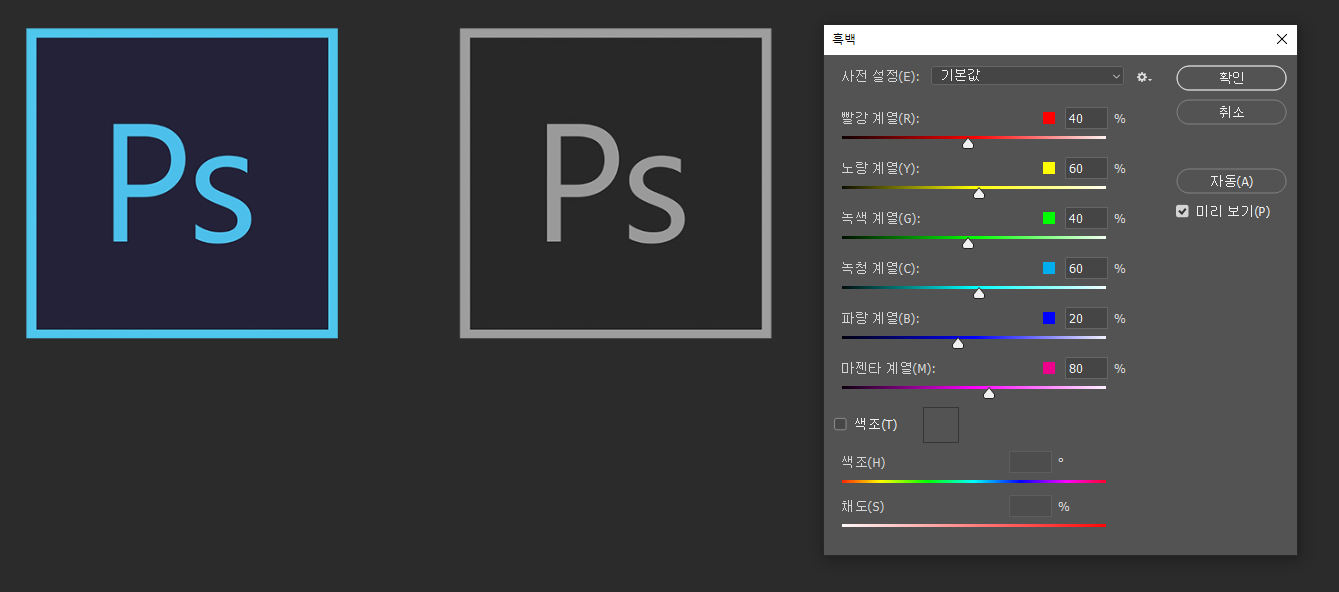
Task: Click the rainbow hue slider bar
Action: (x=974, y=481)
